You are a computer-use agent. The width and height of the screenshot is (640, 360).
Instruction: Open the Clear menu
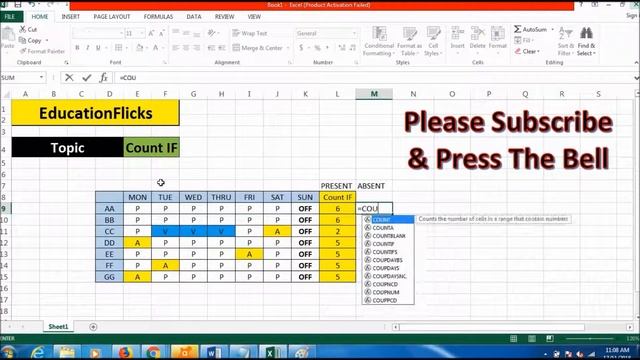point(527,51)
